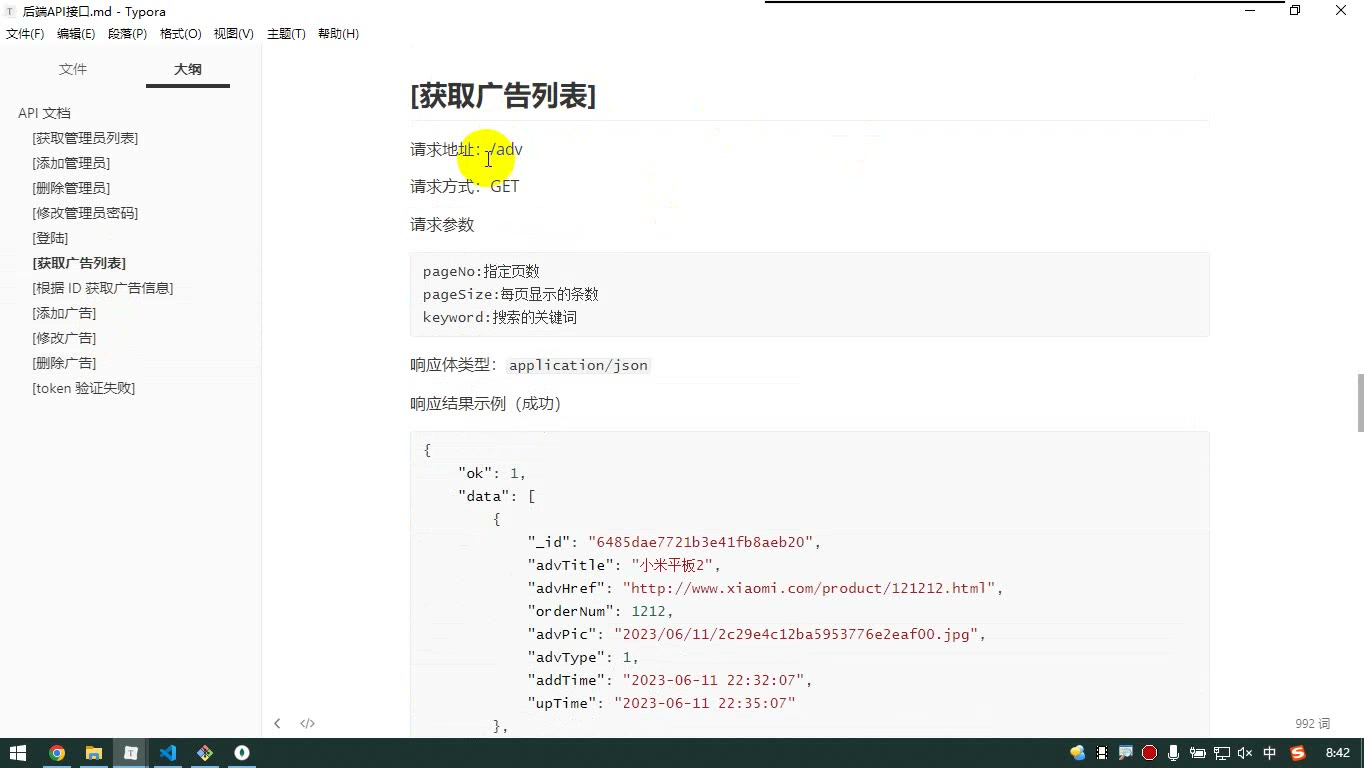Open File Explorer from the taskbar
The height and width of the screenshot is (768, 1364).
pyautogui.click(x=94, y=753)
